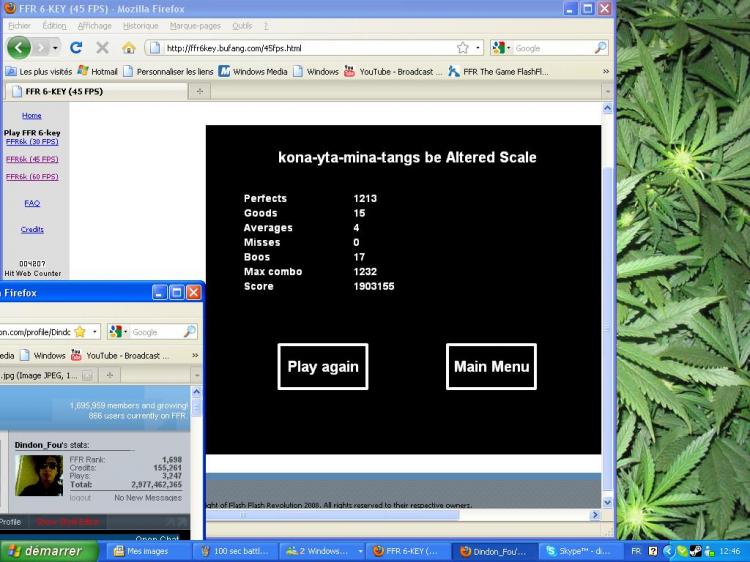
Task: Open the Windows Media bookmark
Action: point(253,72)
